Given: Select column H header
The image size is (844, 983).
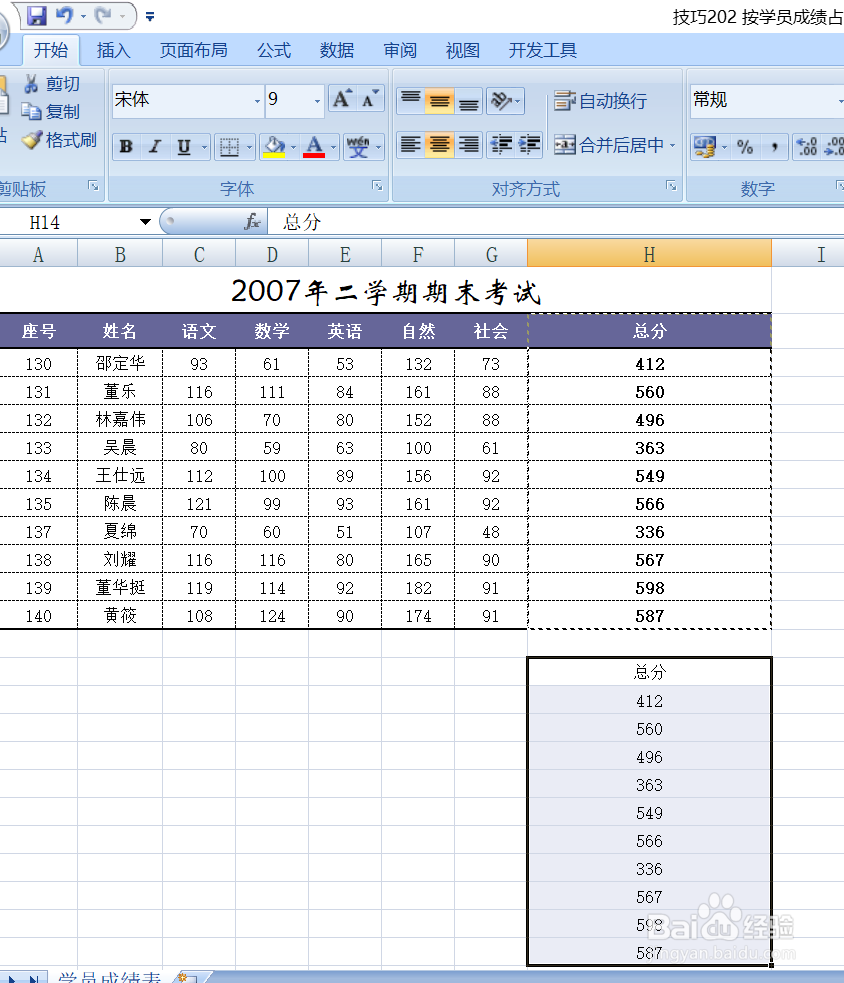Looking at the screenshot, I should click(649, 254).
